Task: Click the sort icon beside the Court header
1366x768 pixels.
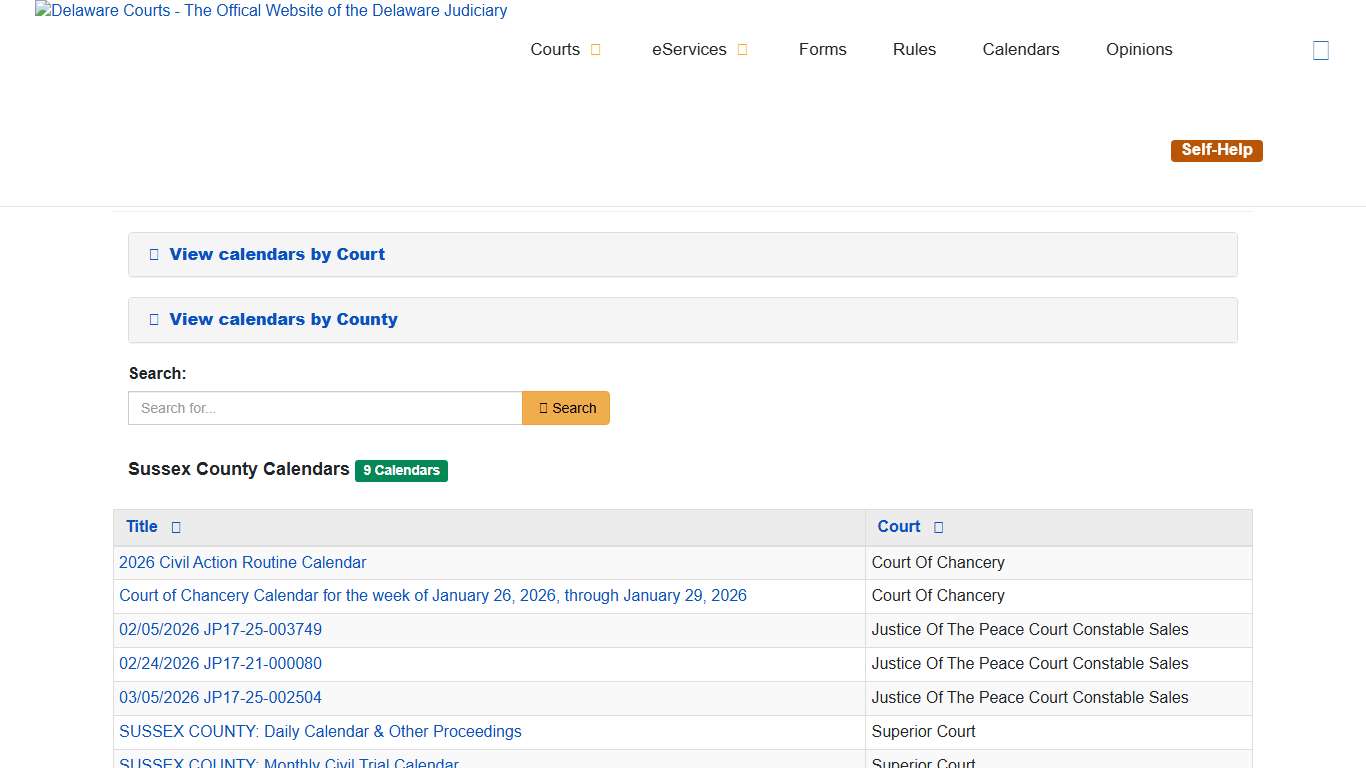Action: pos(937,527)
